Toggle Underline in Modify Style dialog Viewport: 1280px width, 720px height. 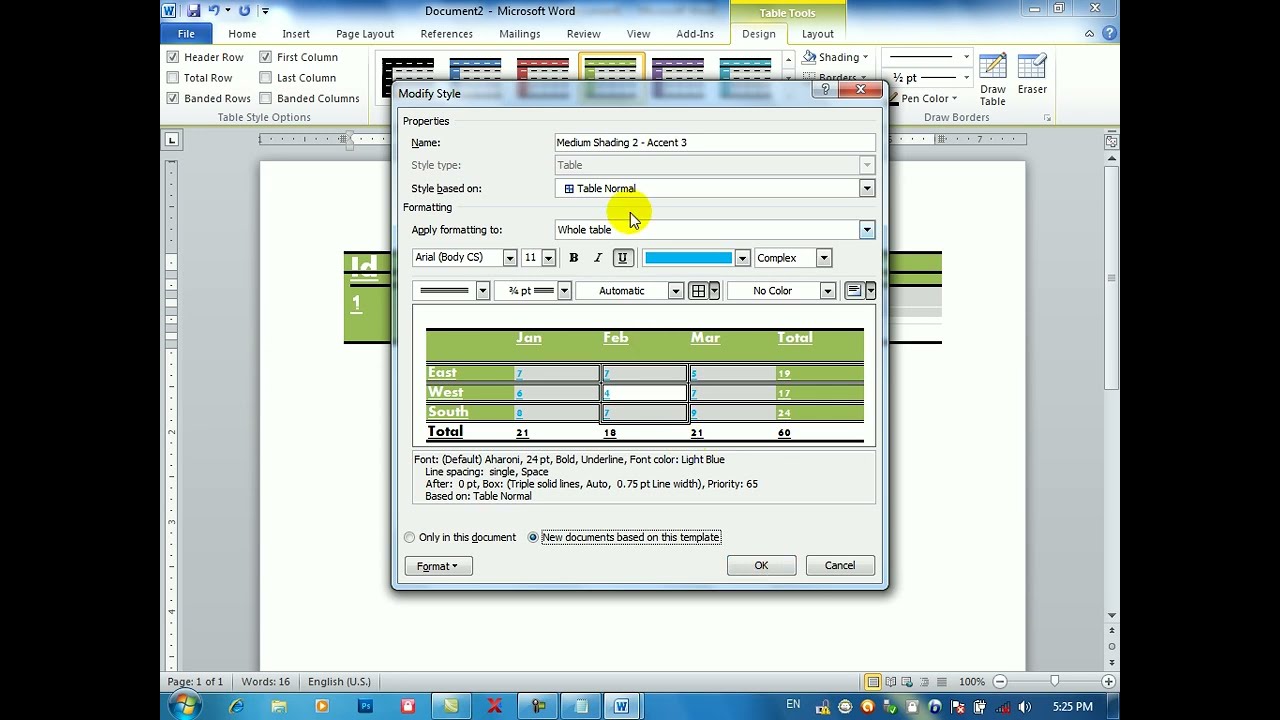(622, 258)
